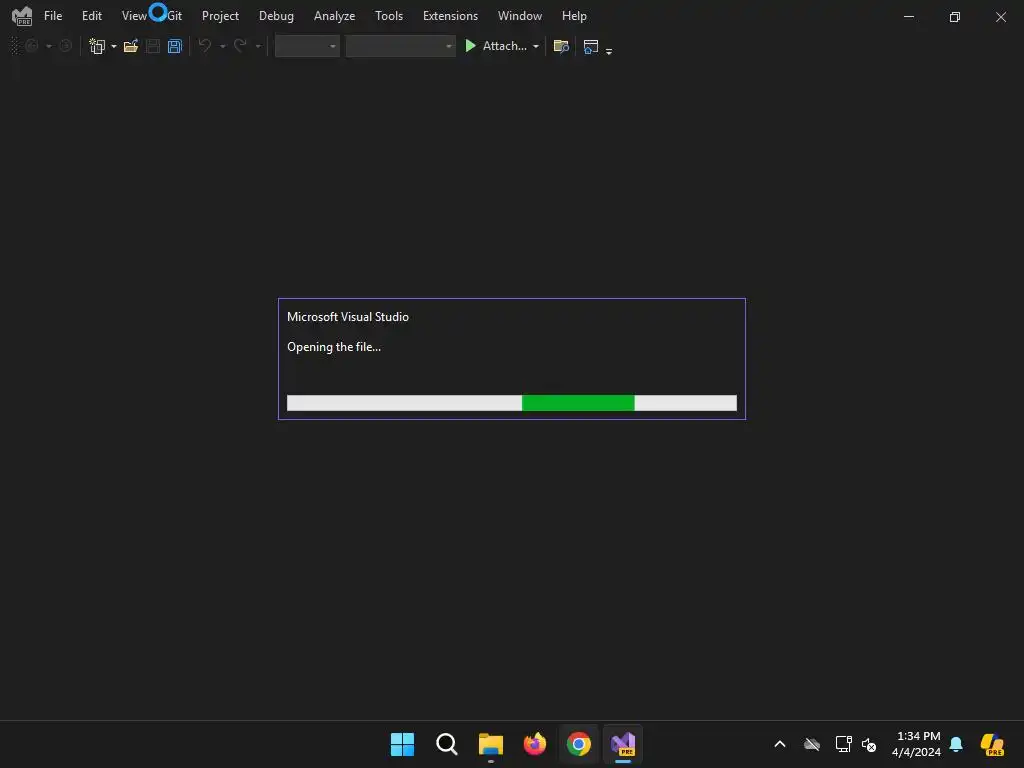Click the Undo toolbar icon
Screen dimensions: 1024x768
204,46
